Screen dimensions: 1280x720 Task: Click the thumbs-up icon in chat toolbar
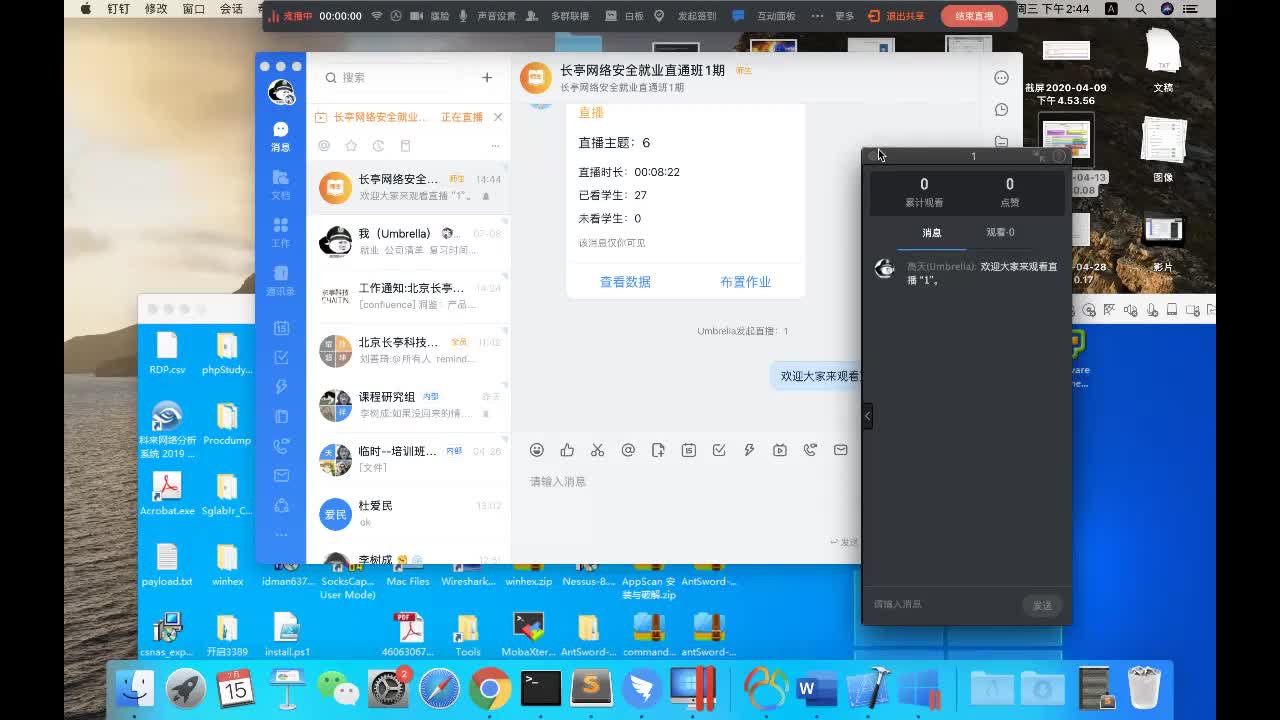567,450
